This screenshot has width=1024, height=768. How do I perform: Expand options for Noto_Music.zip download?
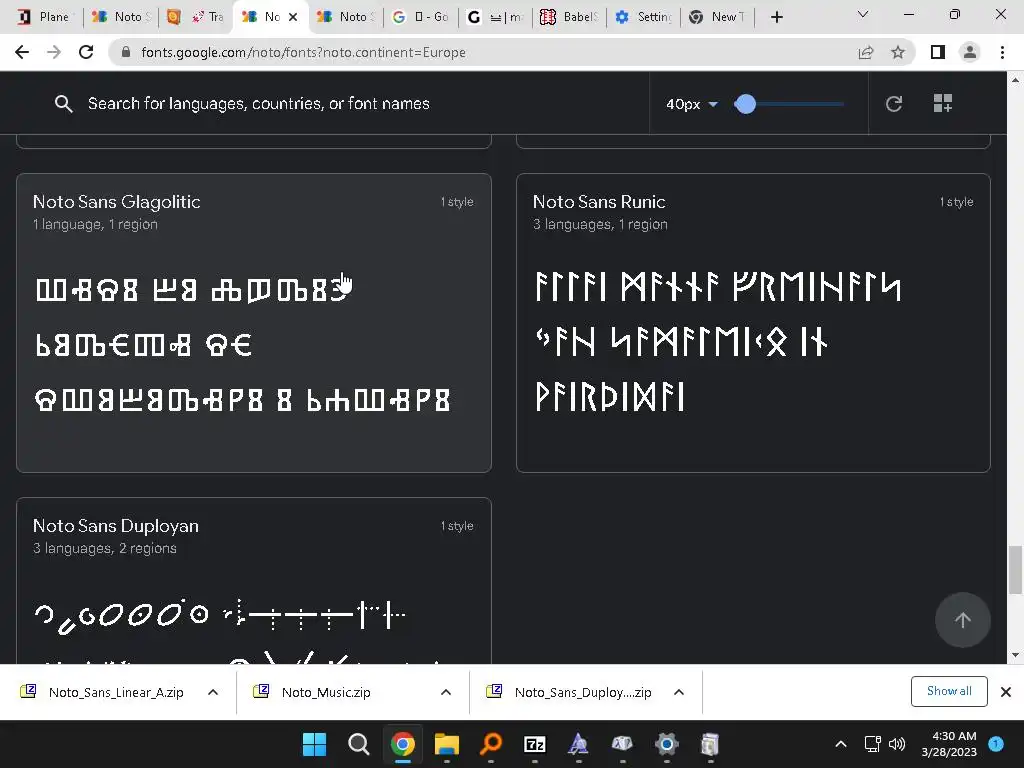click(446, 692)
